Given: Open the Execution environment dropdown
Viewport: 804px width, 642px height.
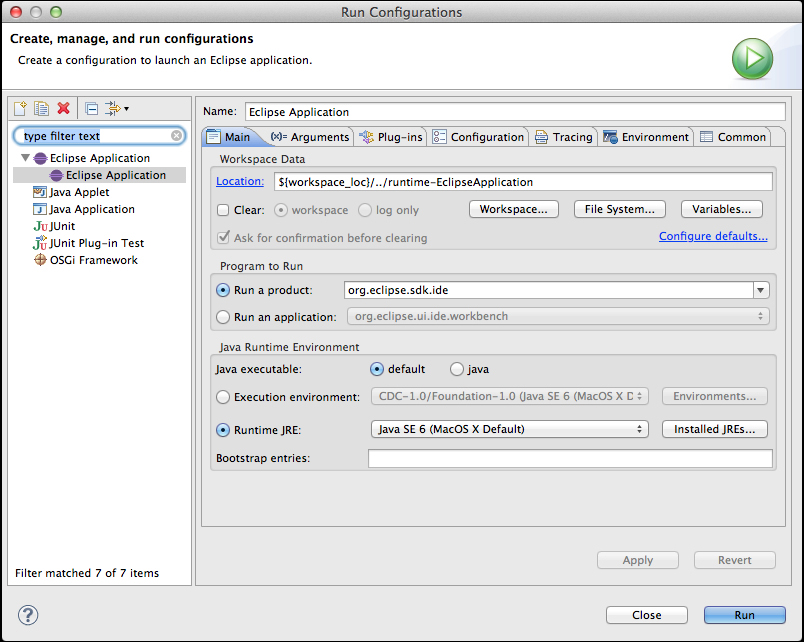Looking at the screenshot, I should pos(510,396).
